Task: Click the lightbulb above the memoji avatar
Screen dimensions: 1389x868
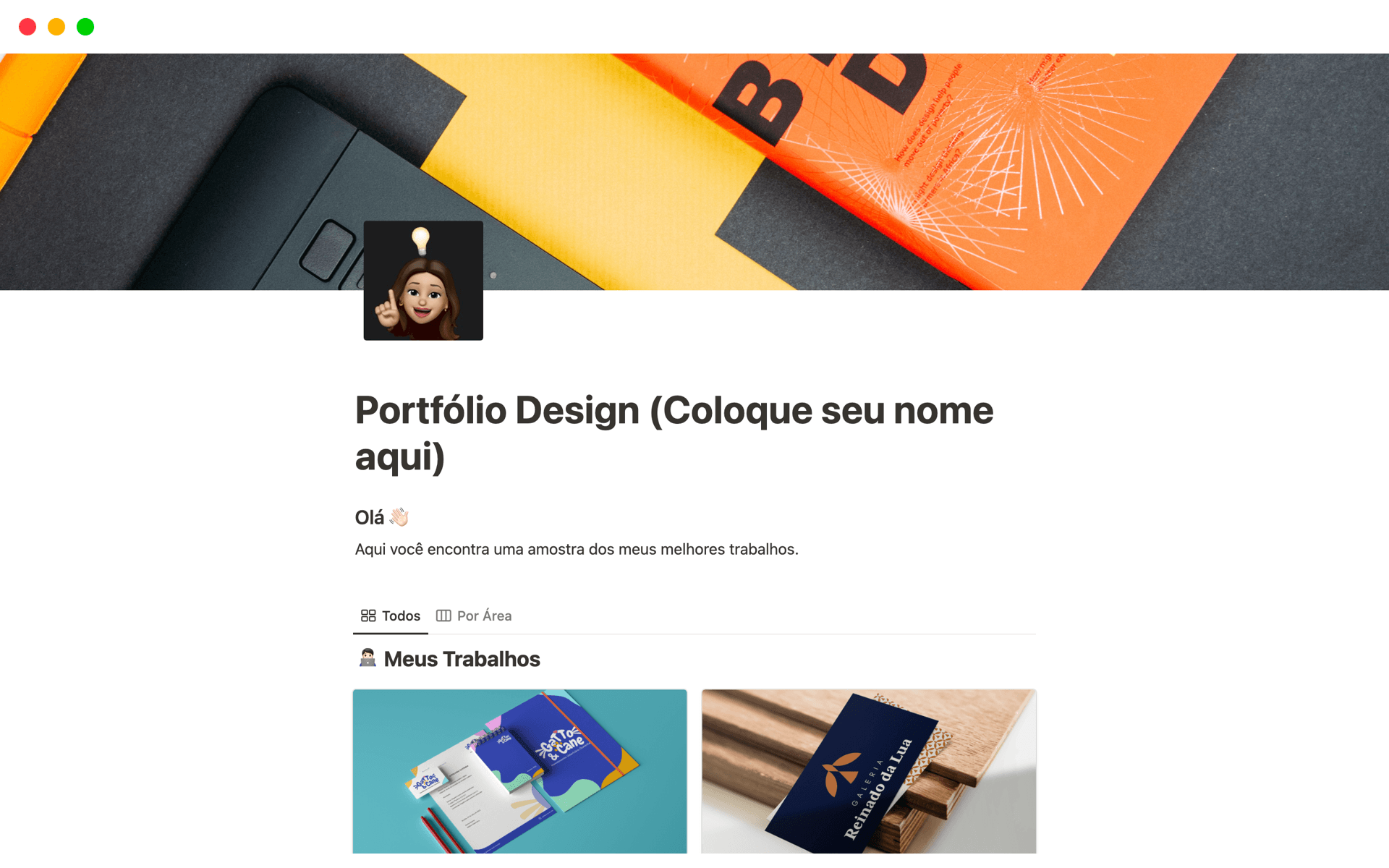Action: pyautogui.click(x=420, y=240)
